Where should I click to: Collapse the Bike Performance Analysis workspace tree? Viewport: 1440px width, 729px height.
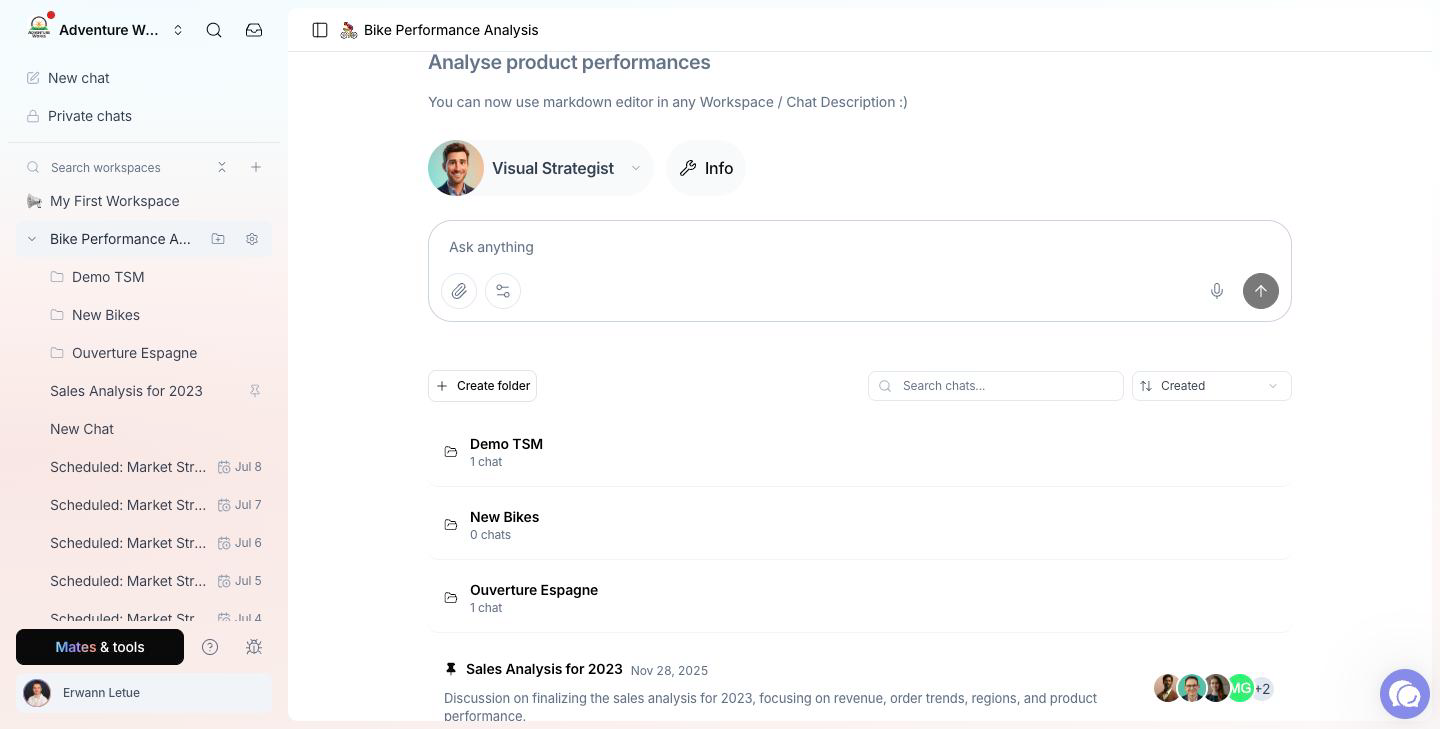click(31, 239)
